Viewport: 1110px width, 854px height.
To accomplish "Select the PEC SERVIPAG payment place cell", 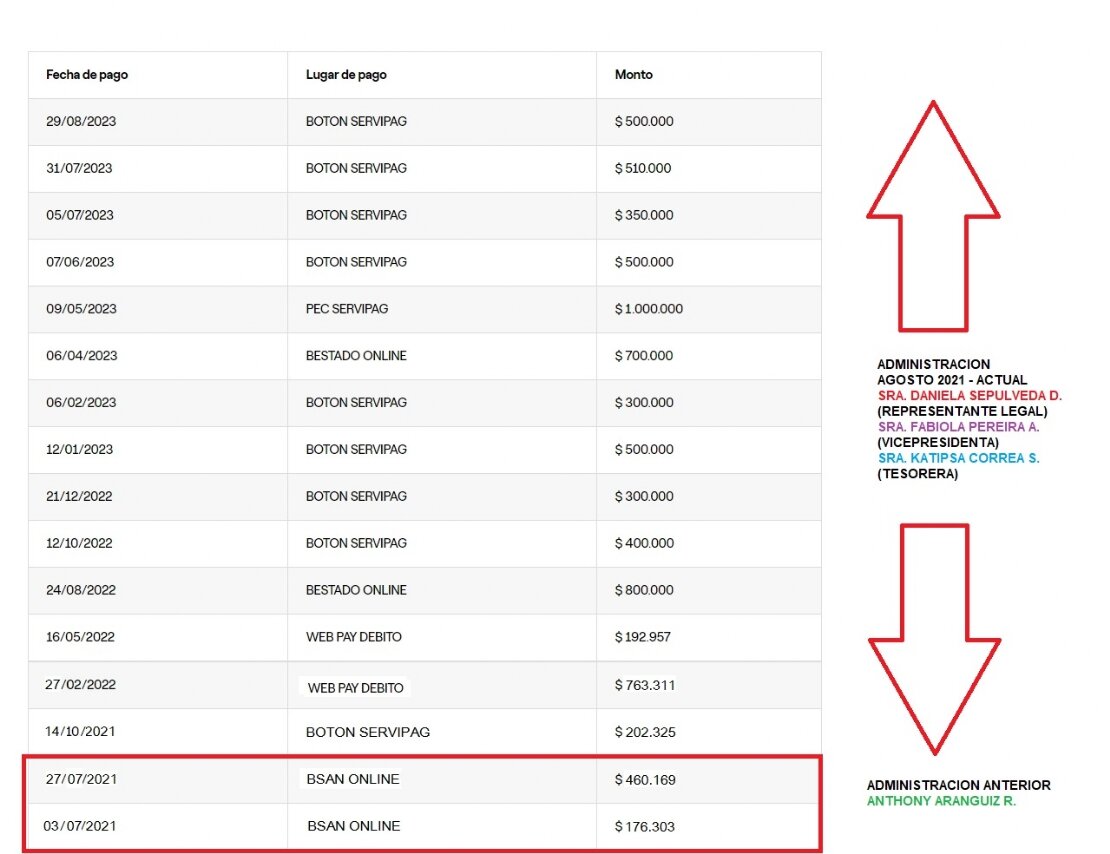I will [x=347, y=309].
